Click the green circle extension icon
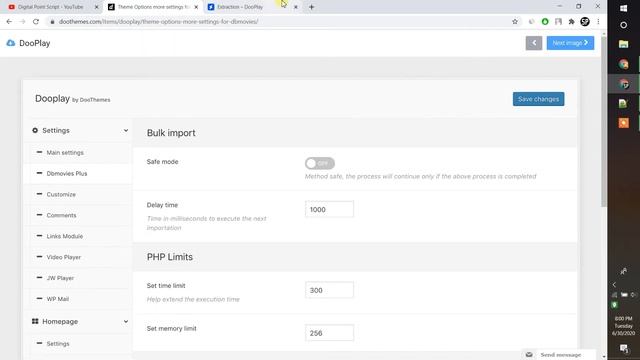This screenshot has height=360, width=640. point(545,22)
